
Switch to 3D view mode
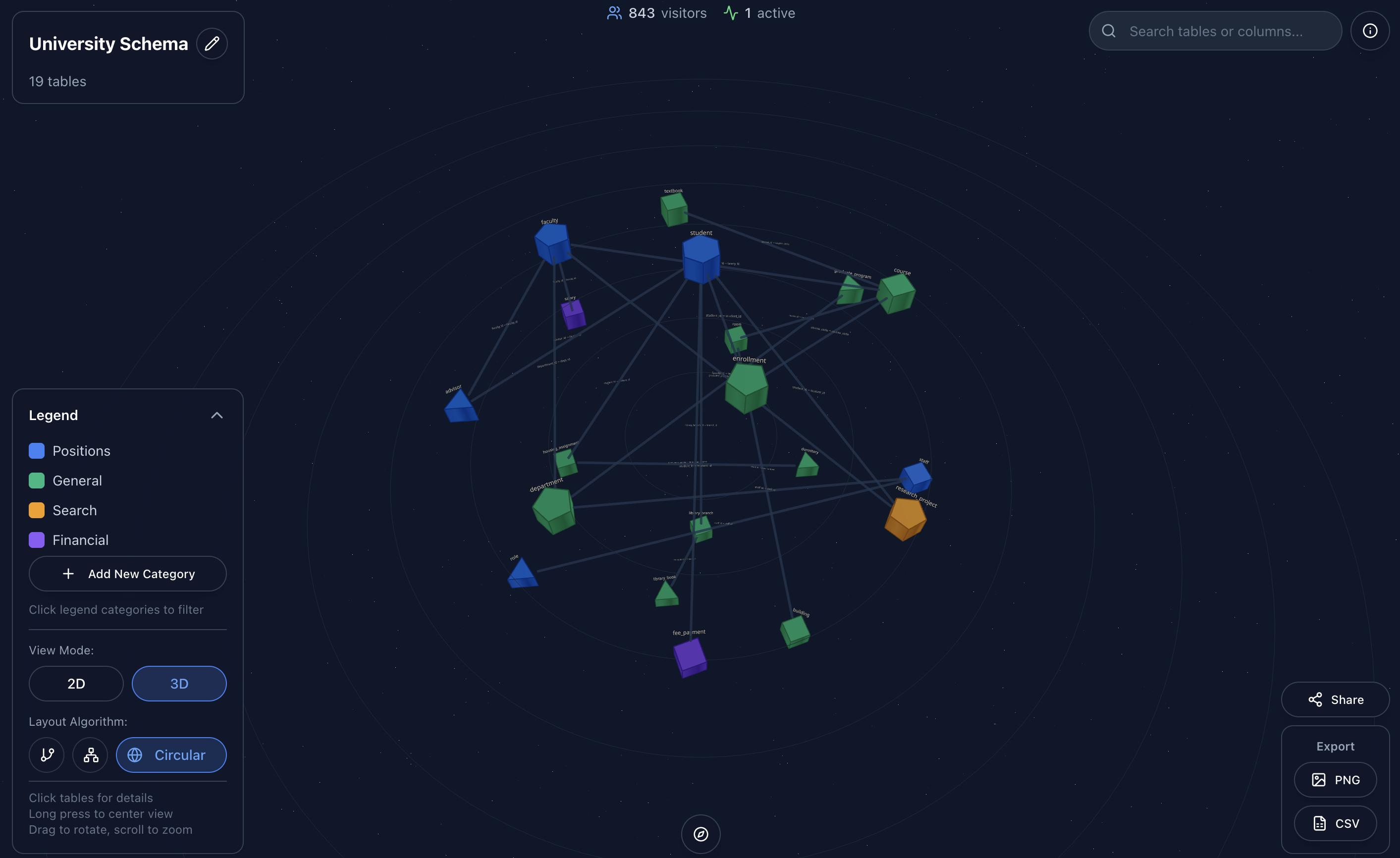[179, 684]
